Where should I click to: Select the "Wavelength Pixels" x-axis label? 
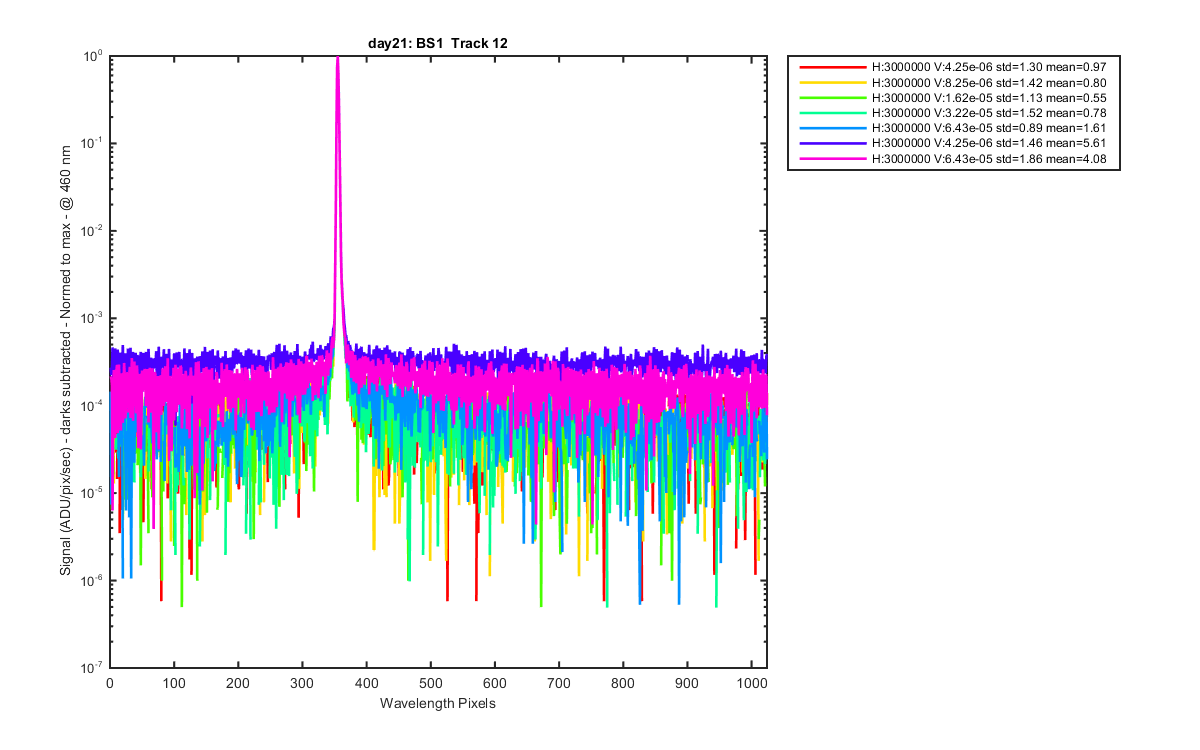pos(438,703)
